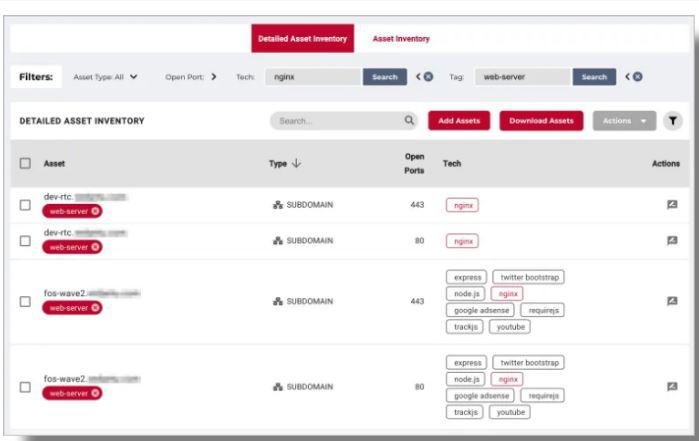Click the Tech filter field containing nginx
Screen dimensions: 699x441
click(x=312, y=77)
